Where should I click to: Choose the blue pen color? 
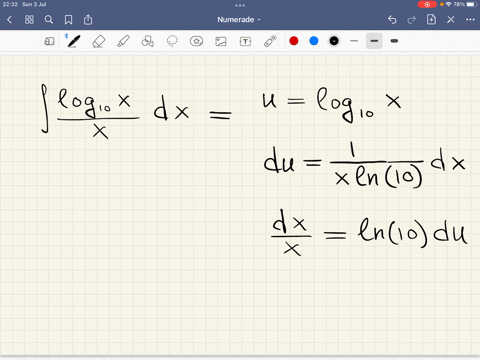pos(314,41)
